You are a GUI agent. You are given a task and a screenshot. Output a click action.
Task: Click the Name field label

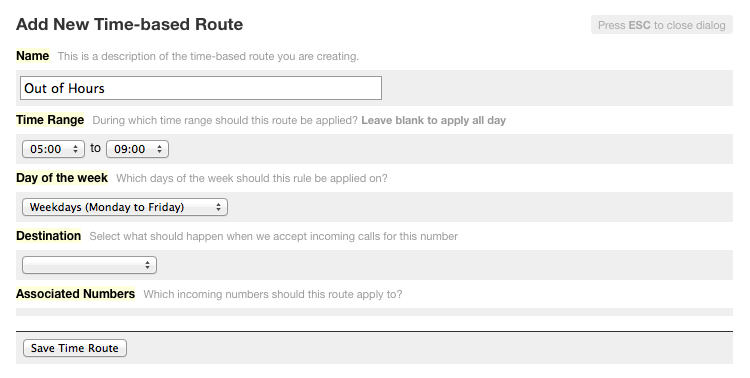coord(33,56)
